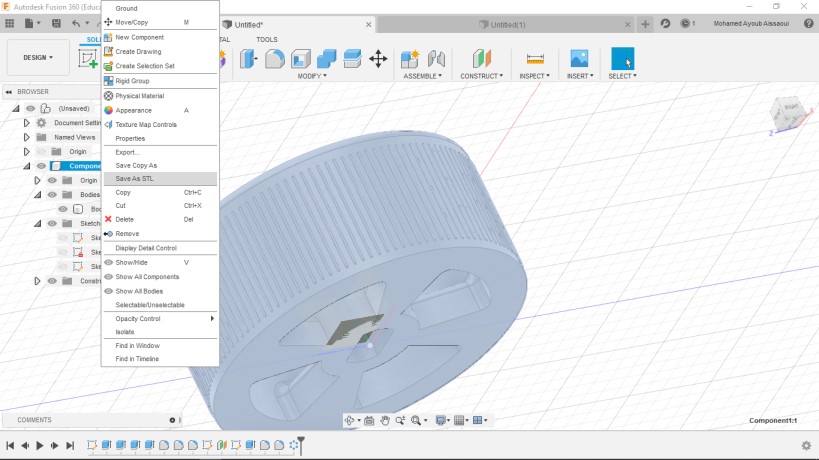Choose Save As STL from context menu
The image size is (819, 460).
point(160,179)
